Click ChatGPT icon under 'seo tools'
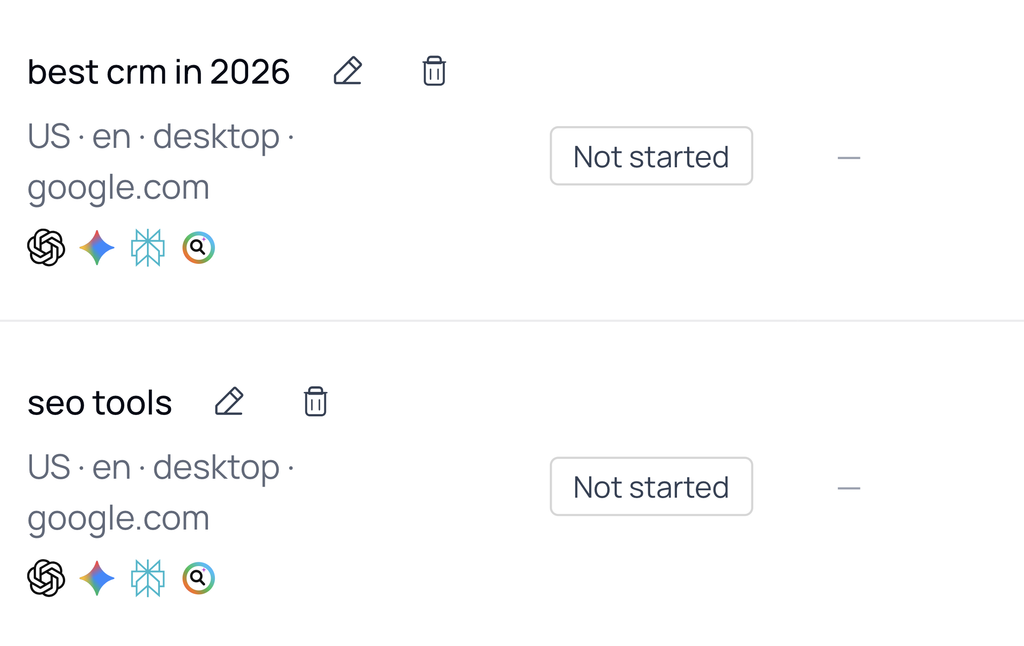Viewport: 1024px width, 646px height. click(x=46, y=579)
